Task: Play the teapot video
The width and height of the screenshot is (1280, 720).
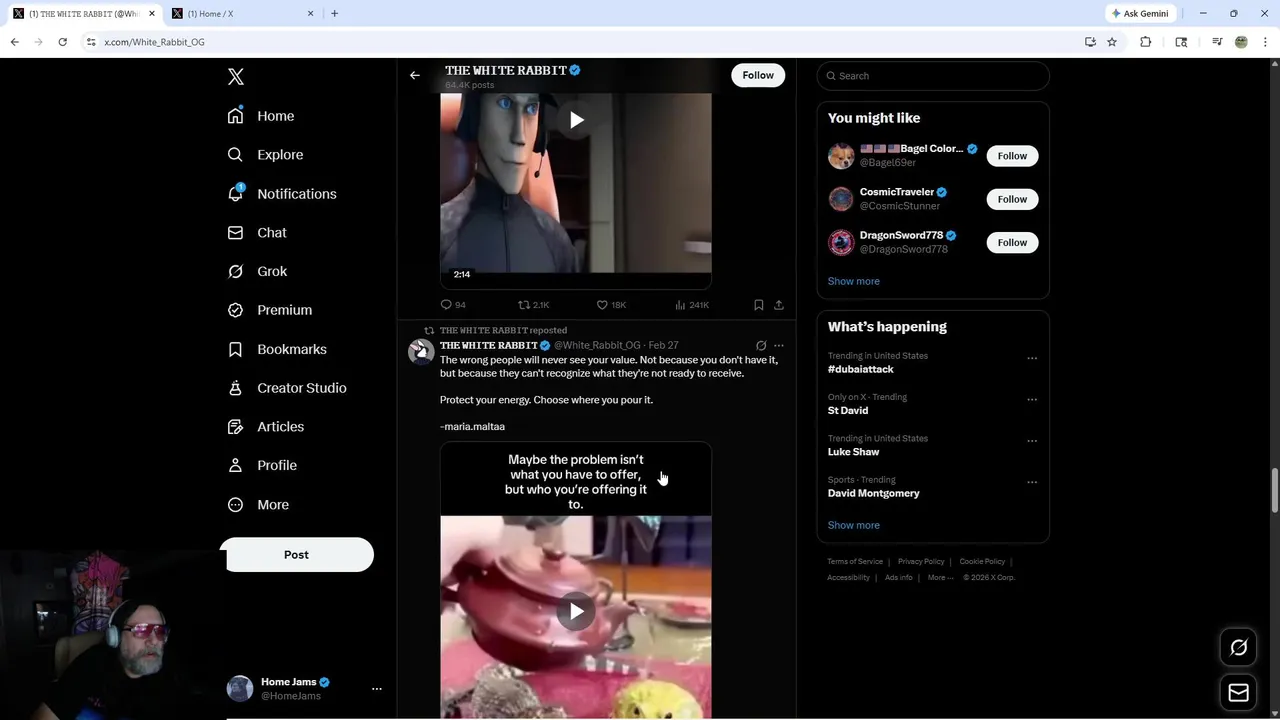Action: (x=576, y=611)
